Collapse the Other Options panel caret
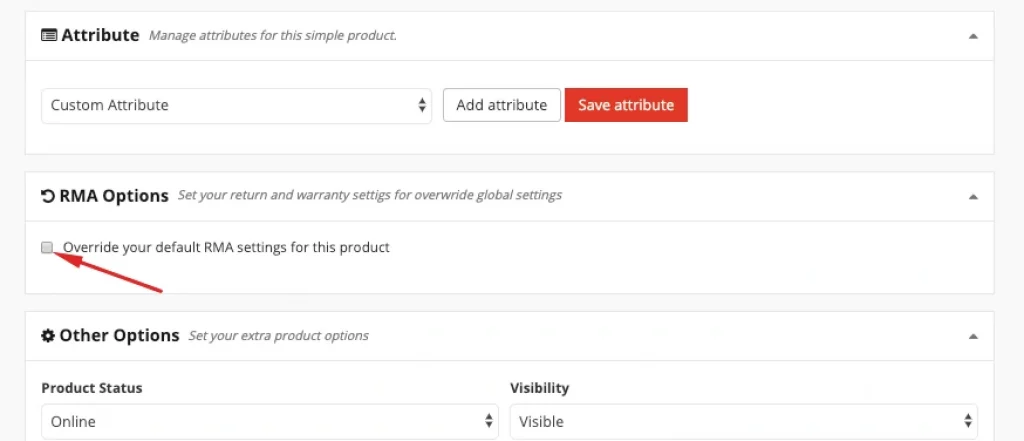This screenshot has width=1024, height=441. coord(973,336)
